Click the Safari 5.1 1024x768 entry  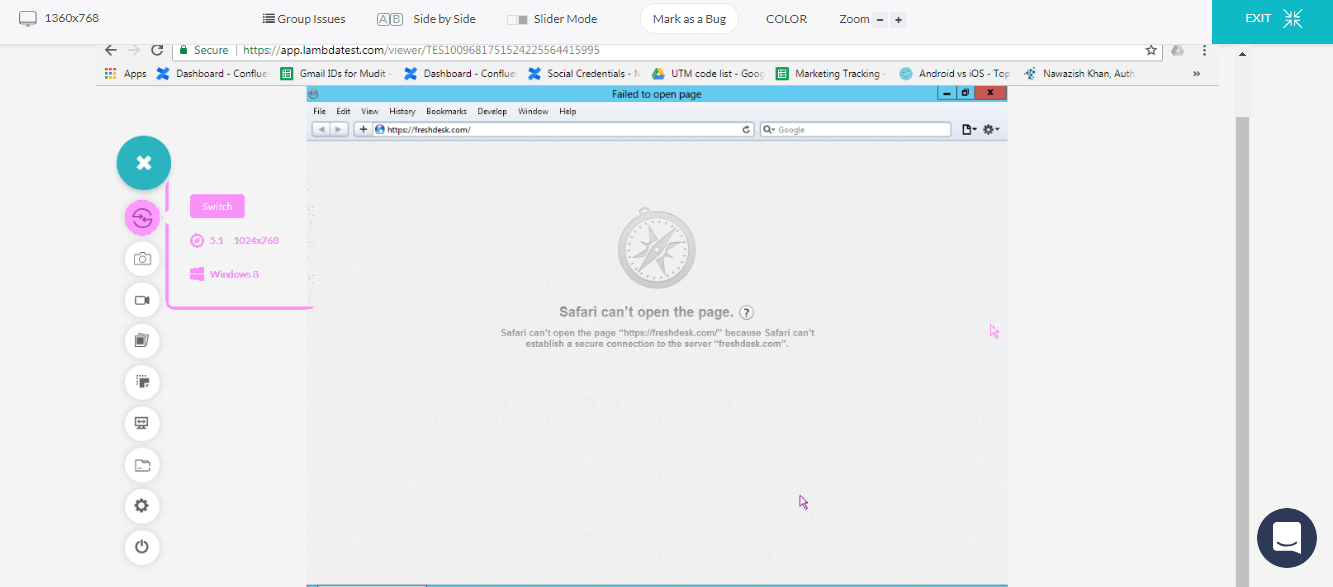pos(235,240)
